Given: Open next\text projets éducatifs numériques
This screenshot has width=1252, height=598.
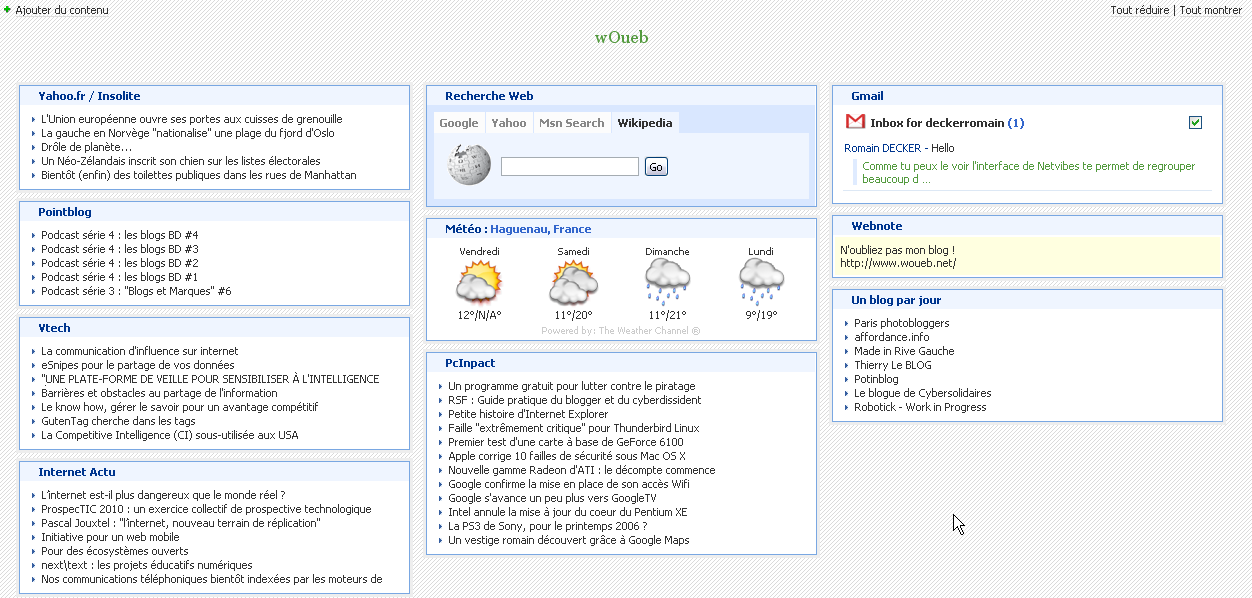Looking at the screenshot, I should (x=147, y=565).
